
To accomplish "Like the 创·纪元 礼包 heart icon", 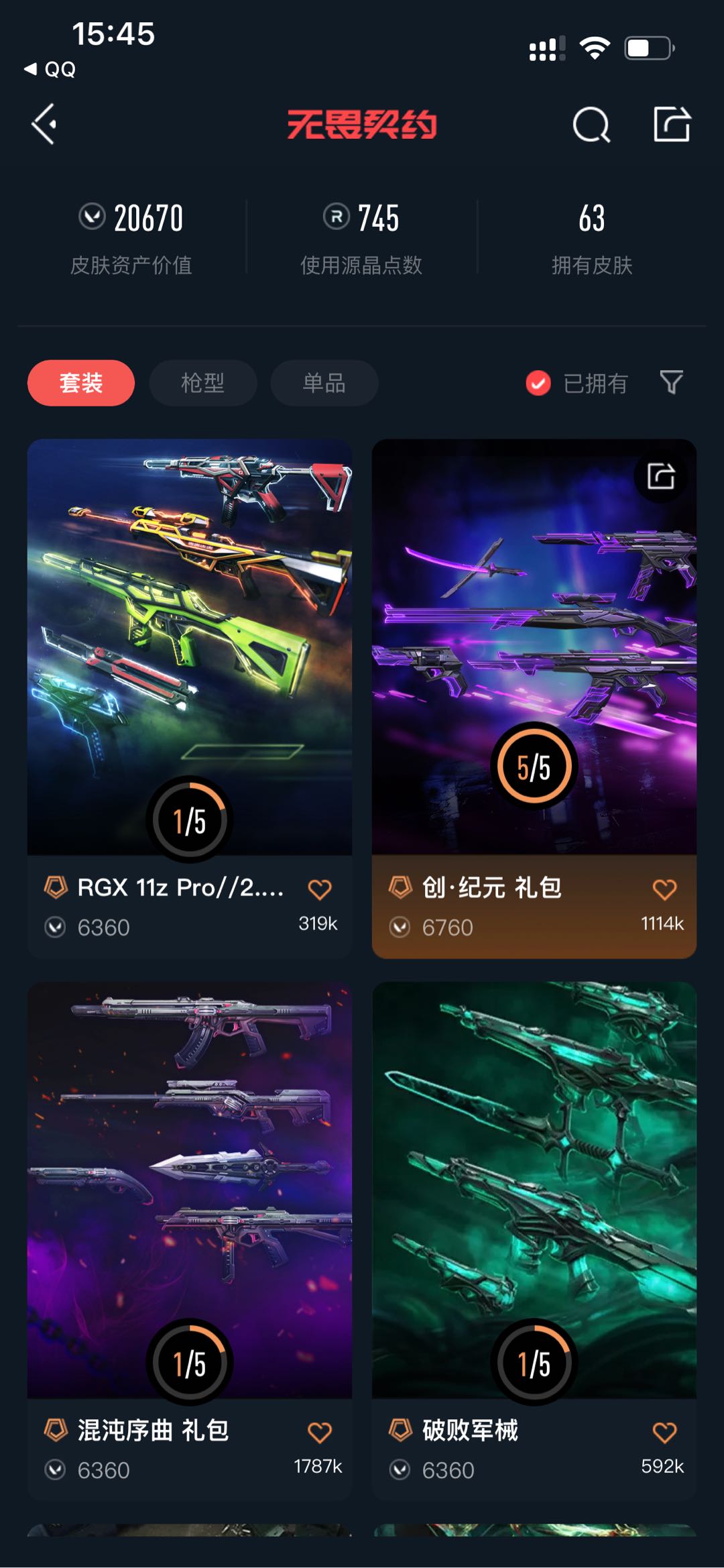I will 664,889.
